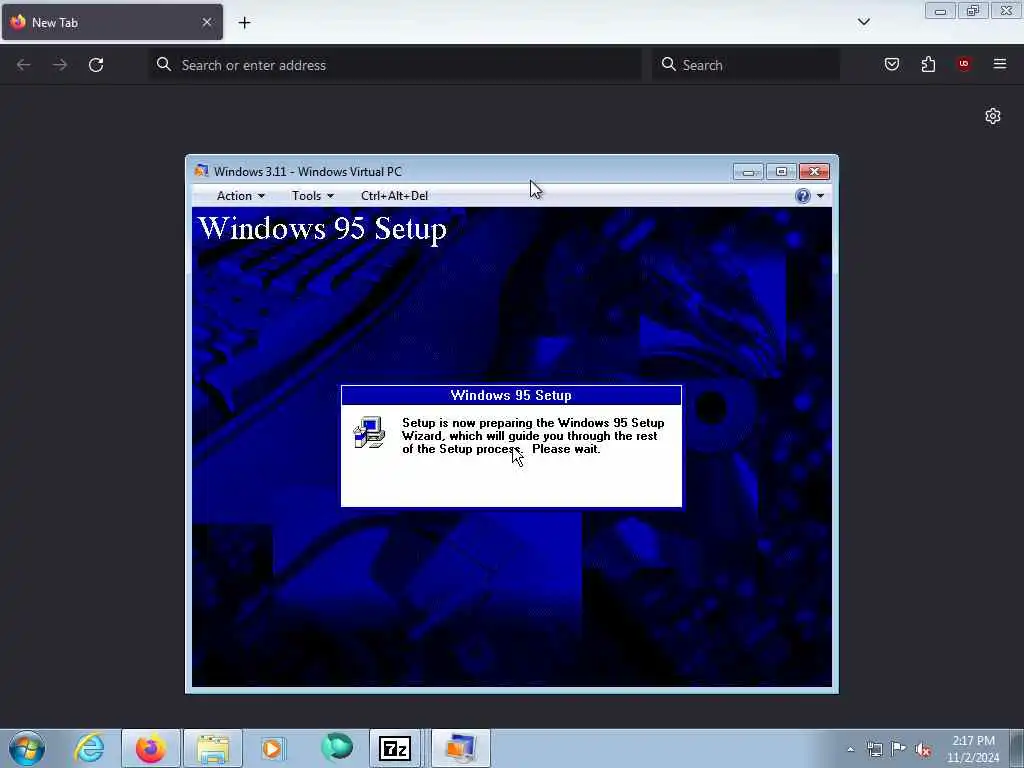
Task: Click the muted volume tray icon
Action: 923,750
